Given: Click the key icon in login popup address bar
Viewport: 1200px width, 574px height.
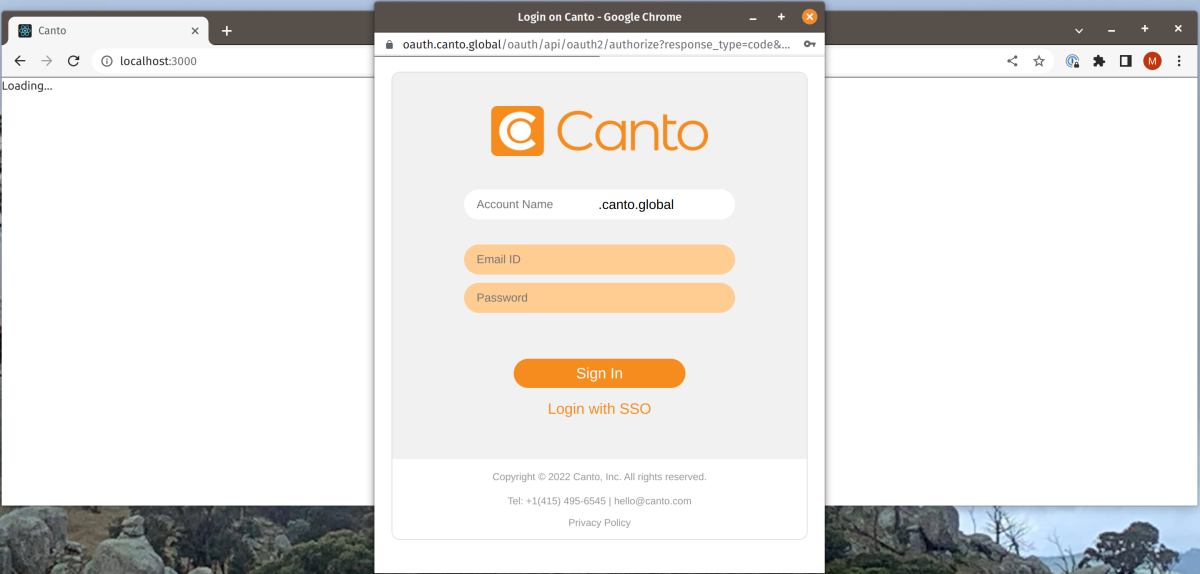Looking at the screenshot, I should coord(809,44).
